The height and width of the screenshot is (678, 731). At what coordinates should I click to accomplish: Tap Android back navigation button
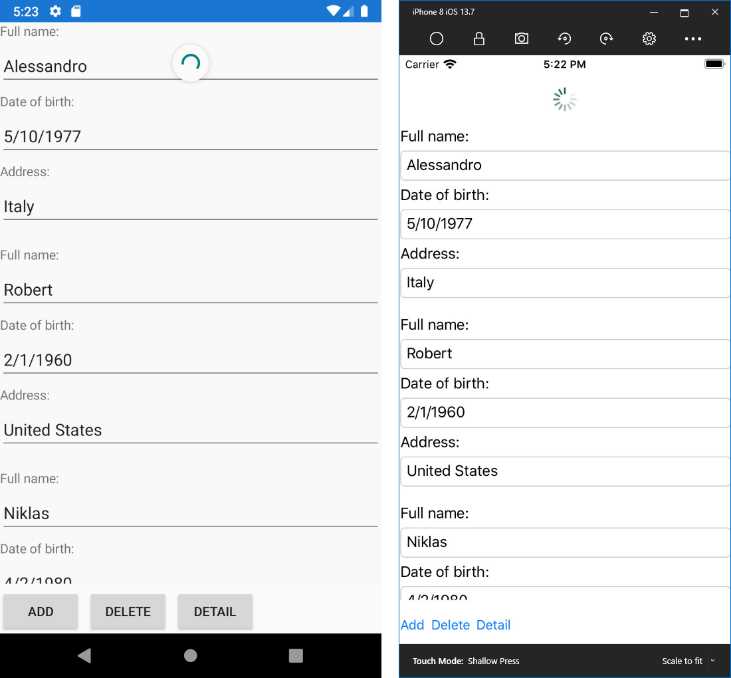tap(84, 656)
